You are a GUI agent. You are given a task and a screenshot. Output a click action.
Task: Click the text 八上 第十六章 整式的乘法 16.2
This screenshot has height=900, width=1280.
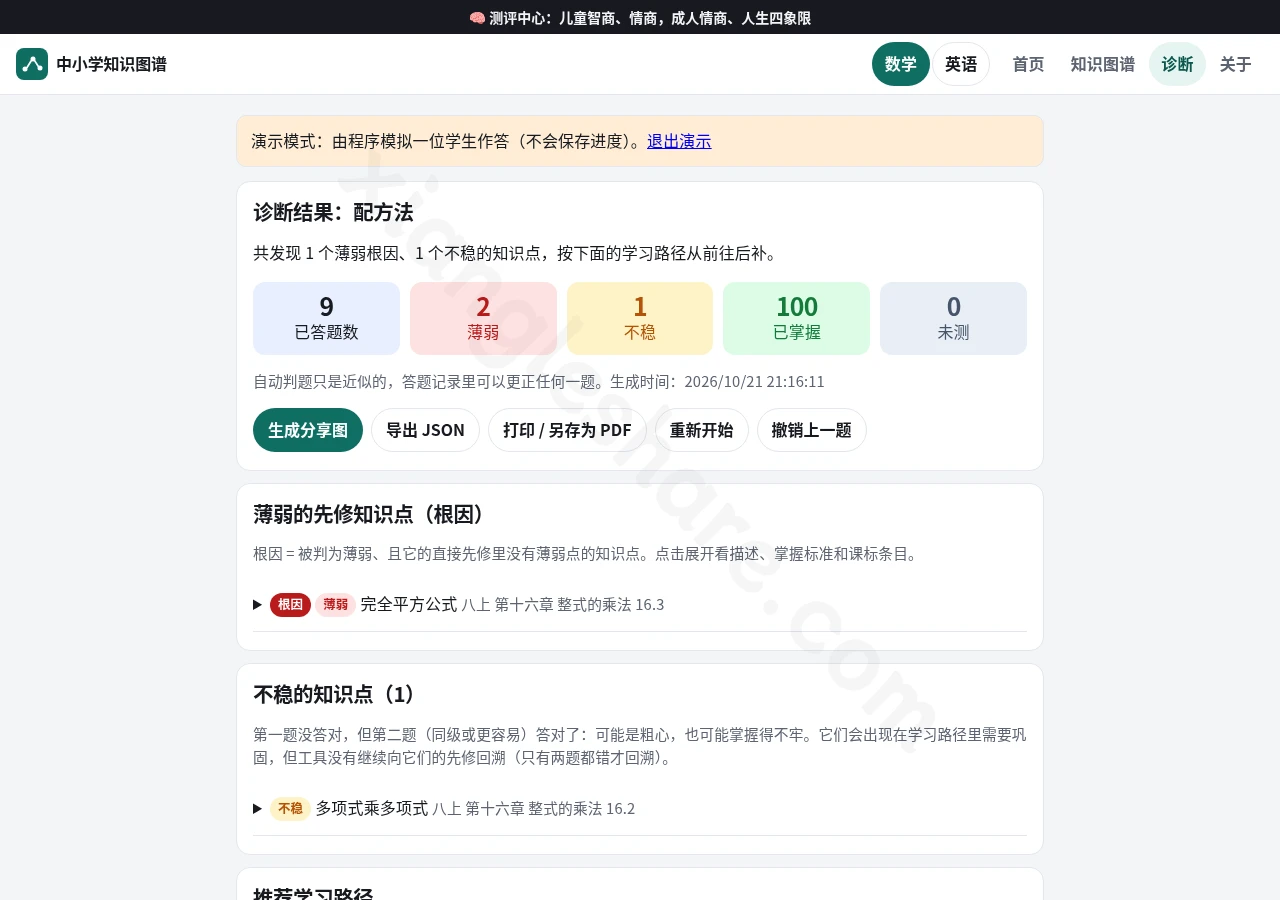tap(534, 809)
